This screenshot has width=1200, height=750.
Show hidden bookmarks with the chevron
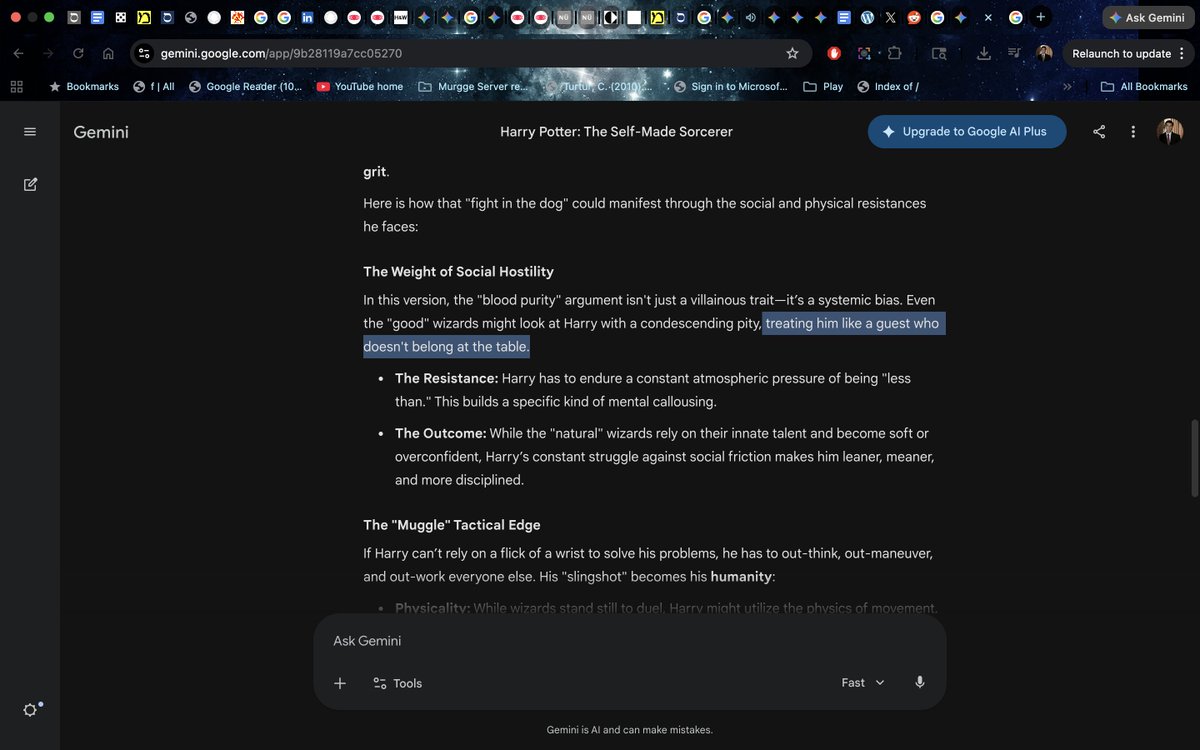(x=1067, y=87)
